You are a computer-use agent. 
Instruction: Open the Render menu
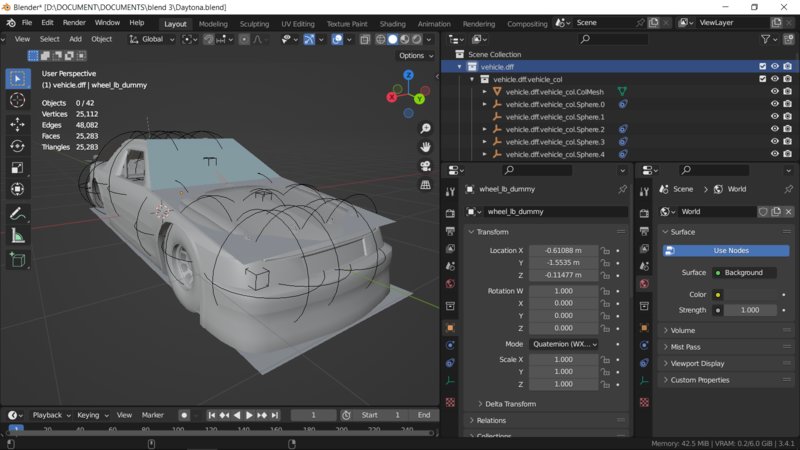click(x=74, y=23)
